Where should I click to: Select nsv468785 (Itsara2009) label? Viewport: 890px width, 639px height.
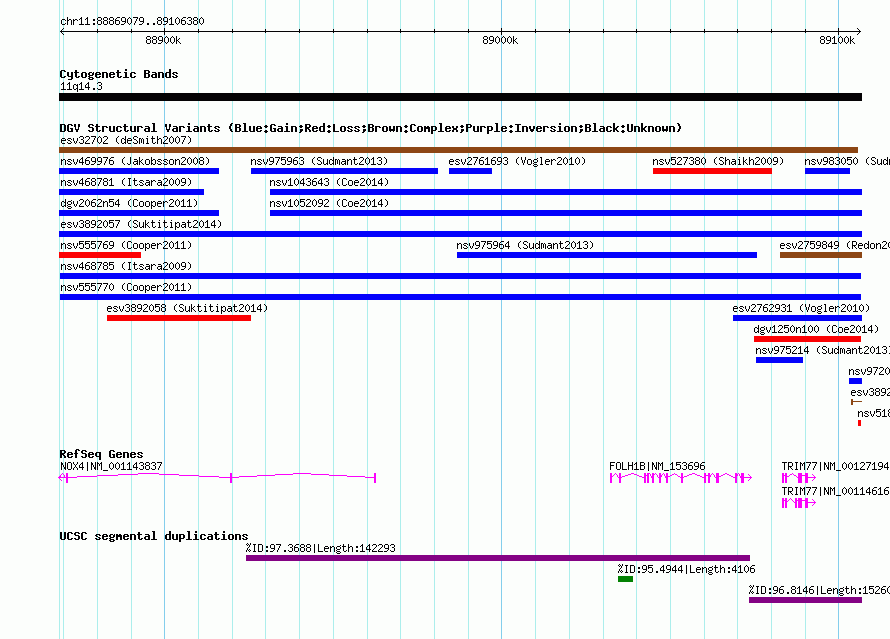(x=126, y=266)
